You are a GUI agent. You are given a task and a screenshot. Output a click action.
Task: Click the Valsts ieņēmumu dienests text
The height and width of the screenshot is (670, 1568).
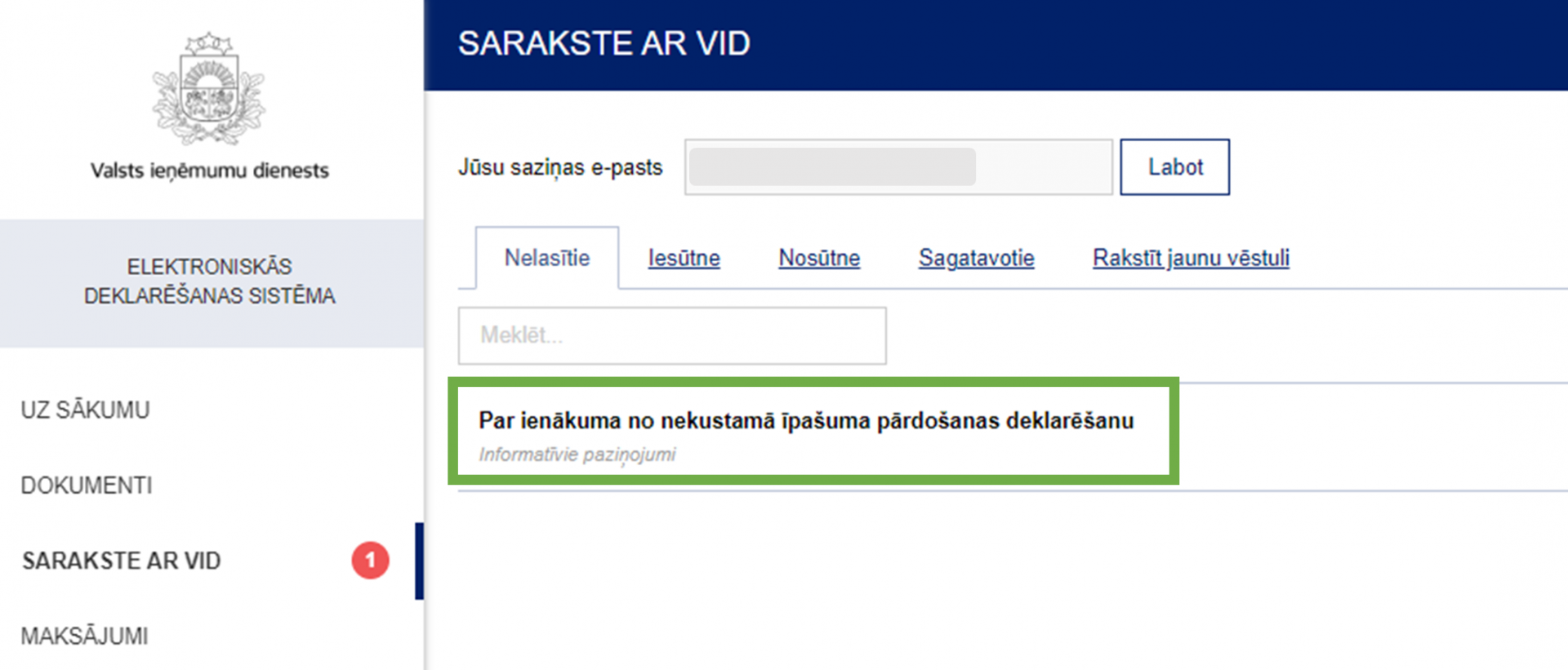[210, 171]
